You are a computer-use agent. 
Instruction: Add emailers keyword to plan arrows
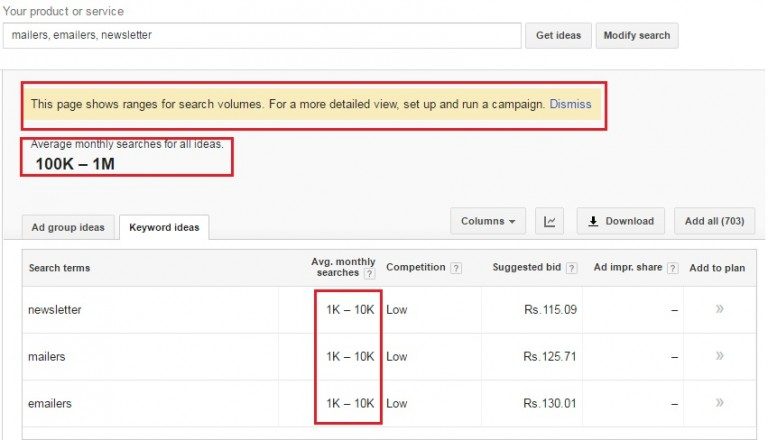(720, 403)
